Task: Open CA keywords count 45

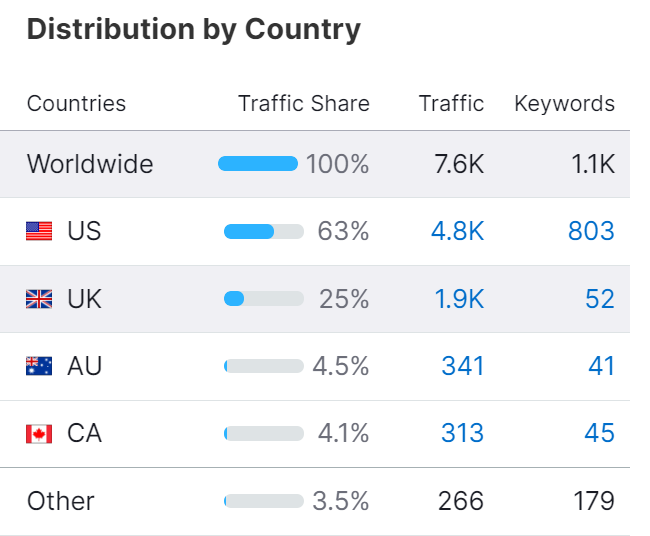Action: pos(600,434)
